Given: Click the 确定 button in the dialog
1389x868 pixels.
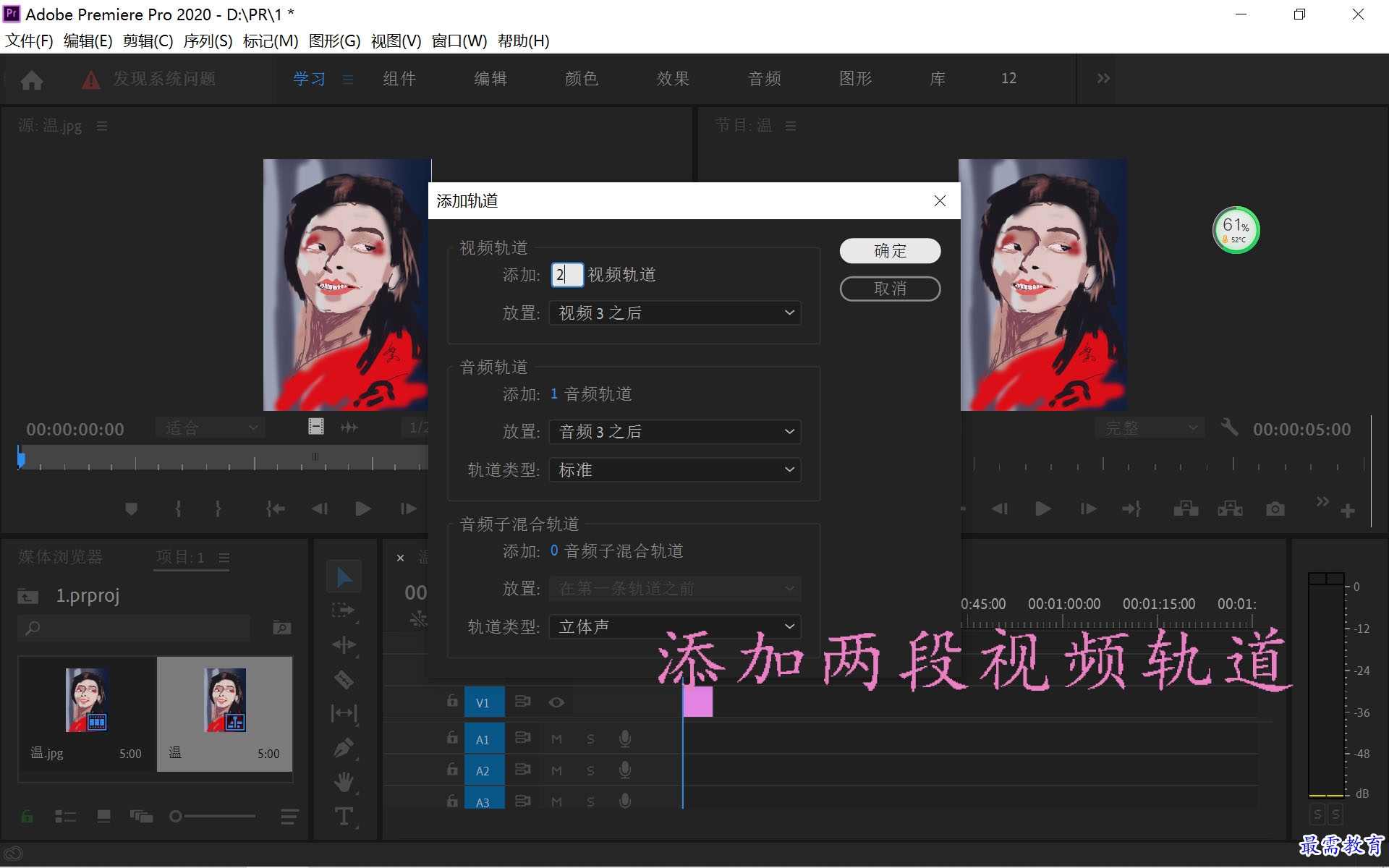Looking at the screenshot, I should click(x=890, y=251).
